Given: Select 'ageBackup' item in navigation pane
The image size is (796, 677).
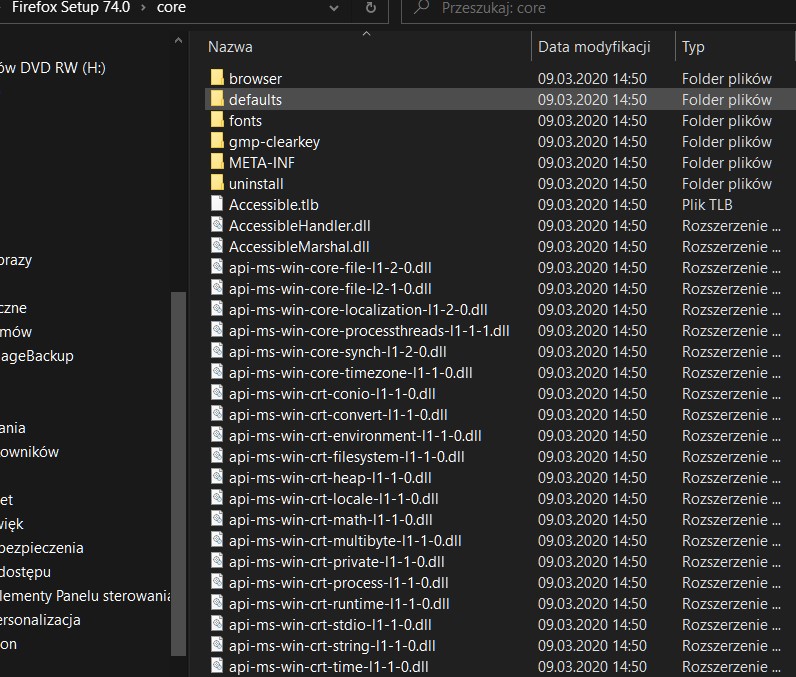Looking at the screenshot, I should (37, 356).
